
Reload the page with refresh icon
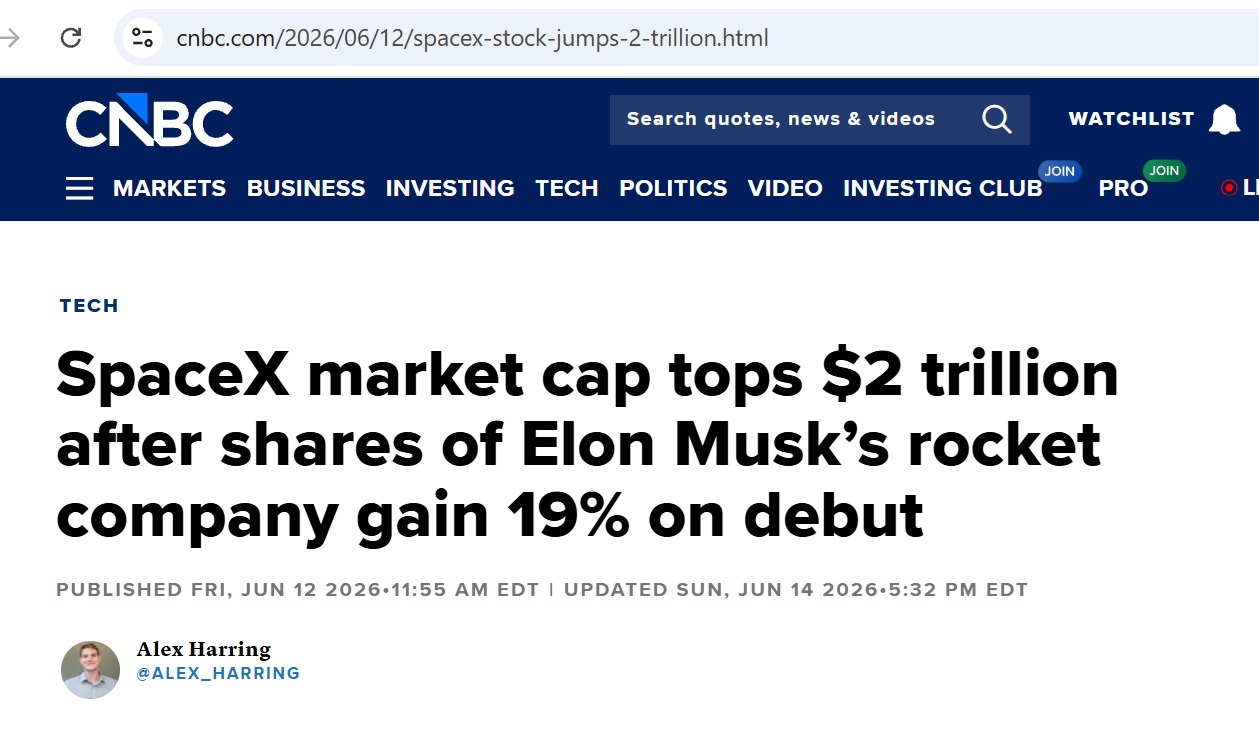tap(70, 38)
